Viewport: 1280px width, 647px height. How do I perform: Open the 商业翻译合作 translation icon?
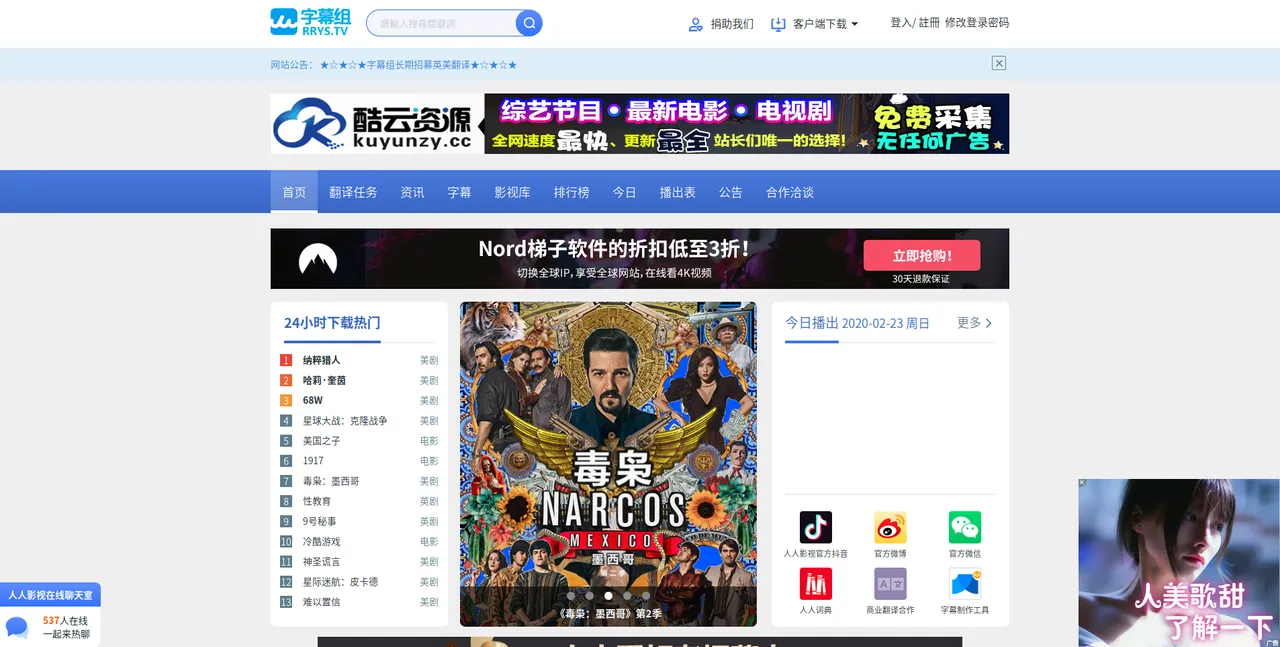click(890, 584)
